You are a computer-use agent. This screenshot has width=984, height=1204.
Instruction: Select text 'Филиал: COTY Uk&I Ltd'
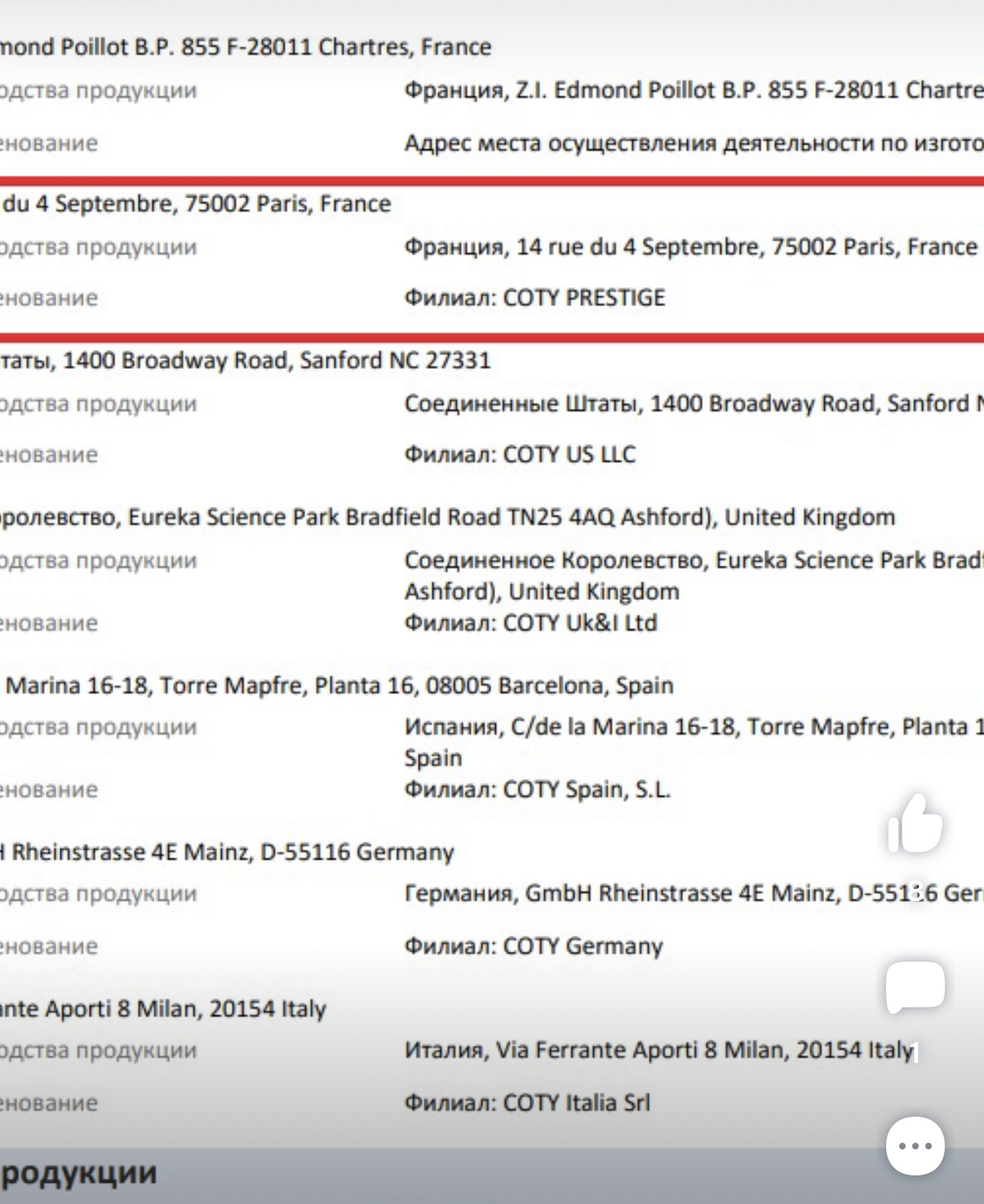530,623
